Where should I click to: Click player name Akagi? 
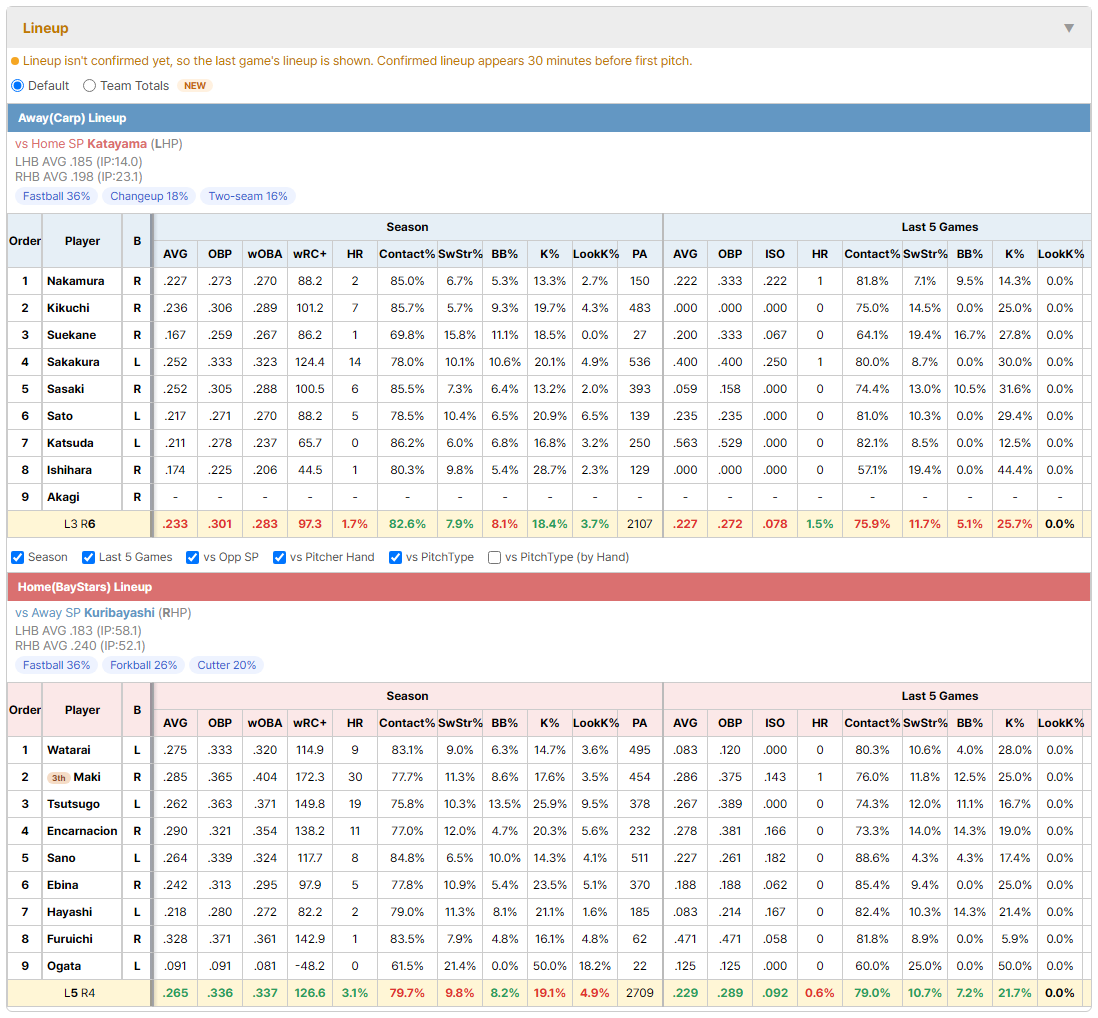(x=63, y=497)
